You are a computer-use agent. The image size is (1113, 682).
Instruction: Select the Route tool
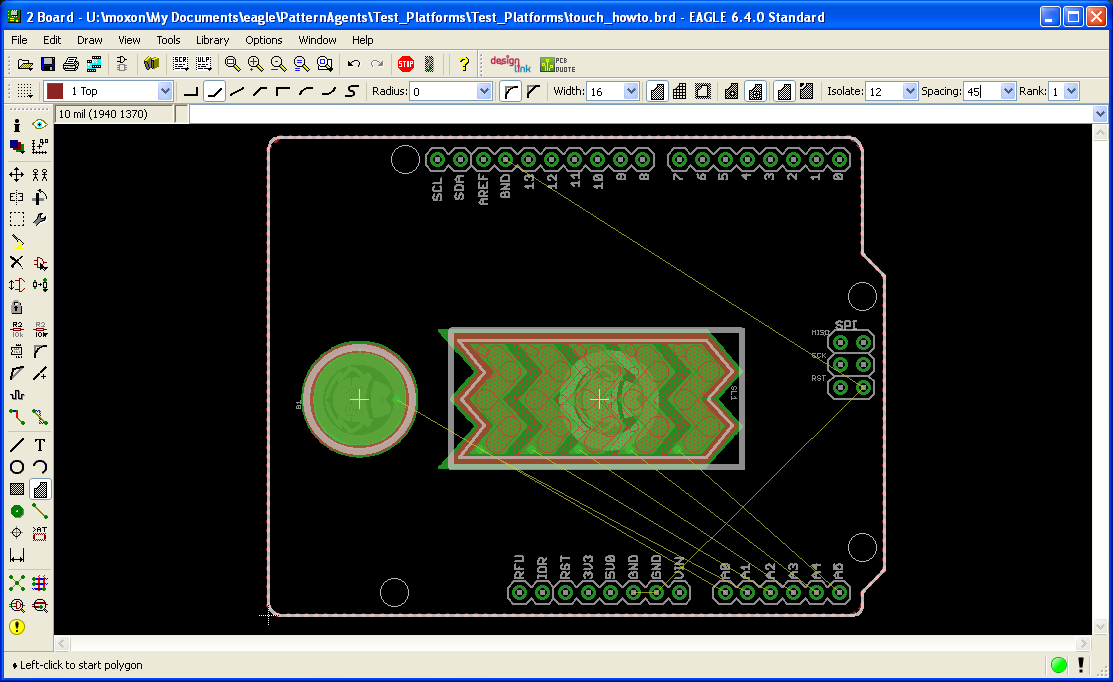click(17, 417)
